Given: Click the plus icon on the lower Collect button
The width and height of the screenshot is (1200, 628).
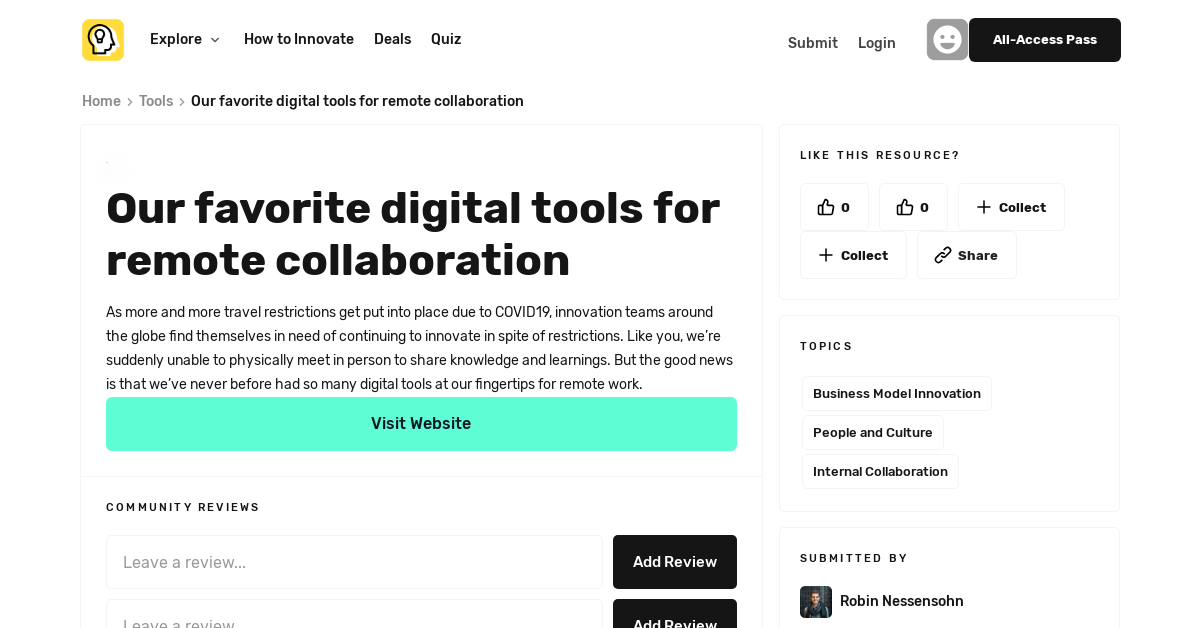Looking at the screenshot, I should 826,254.
